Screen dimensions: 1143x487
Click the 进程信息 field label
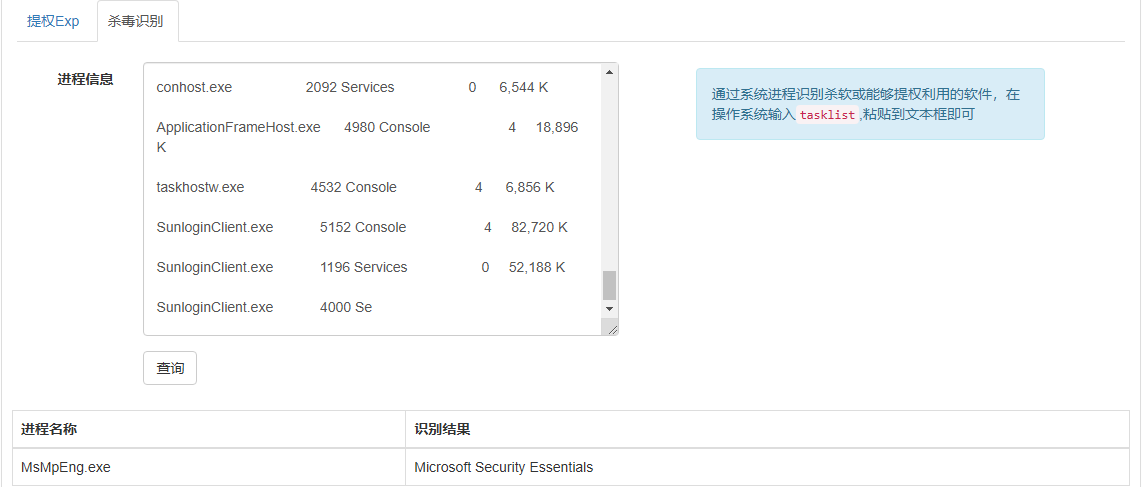point(86,79)
